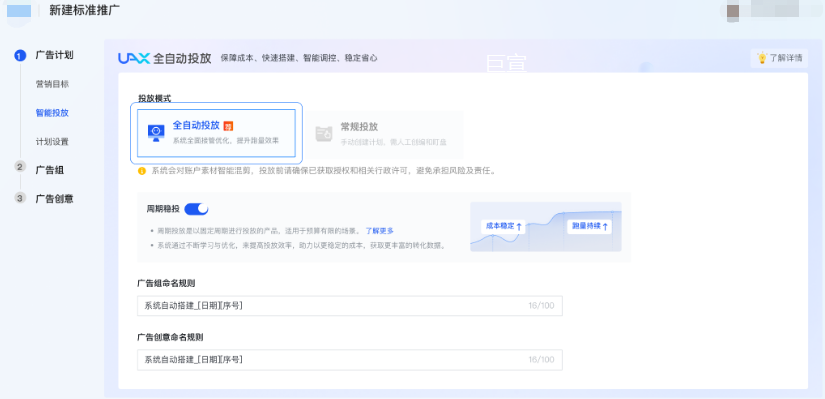Click the user avatar at top right

[733, 11]
